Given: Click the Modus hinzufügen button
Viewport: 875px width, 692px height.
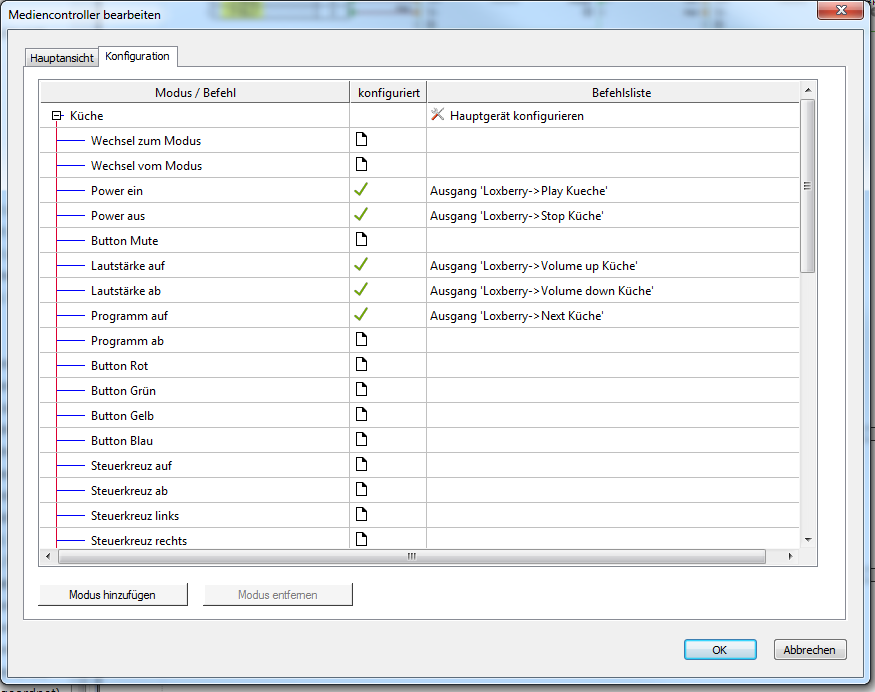Looking at the screenshot, I should (x=113, y=595).
